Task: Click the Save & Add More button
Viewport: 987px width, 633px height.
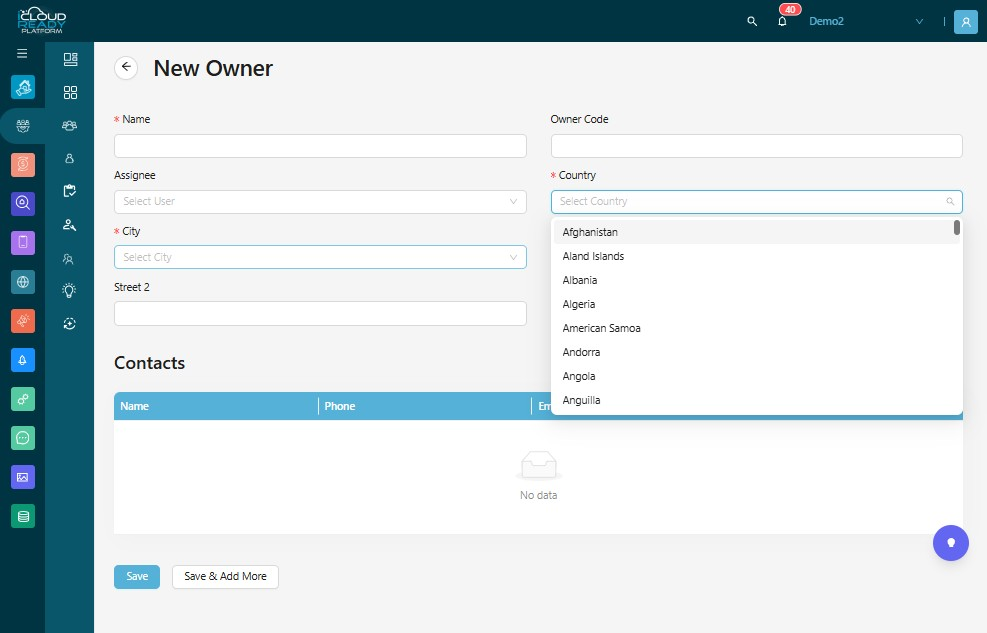Action: [x=225, y=576]
